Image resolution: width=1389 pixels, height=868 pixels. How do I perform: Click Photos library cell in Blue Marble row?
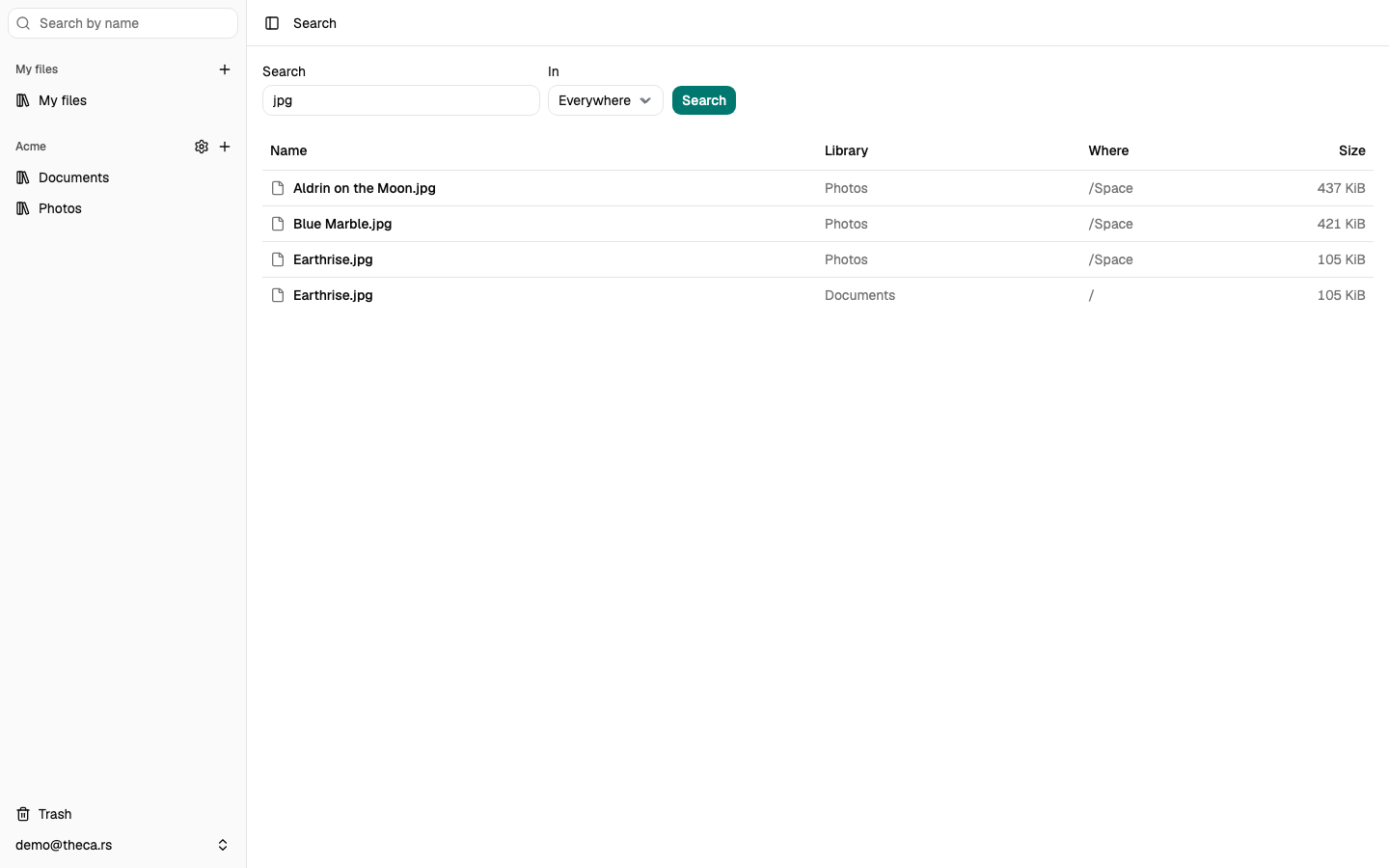pos(846,224)
